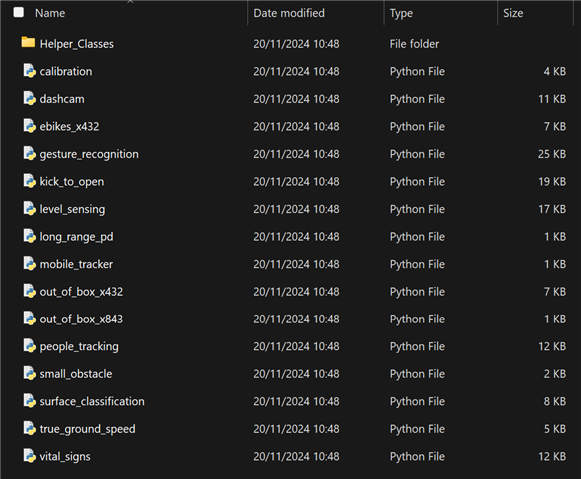The image size is (581, 479).
Task: Click the Helper_Classes folder name
Action: pyautogui.click(x=77, y=44)
